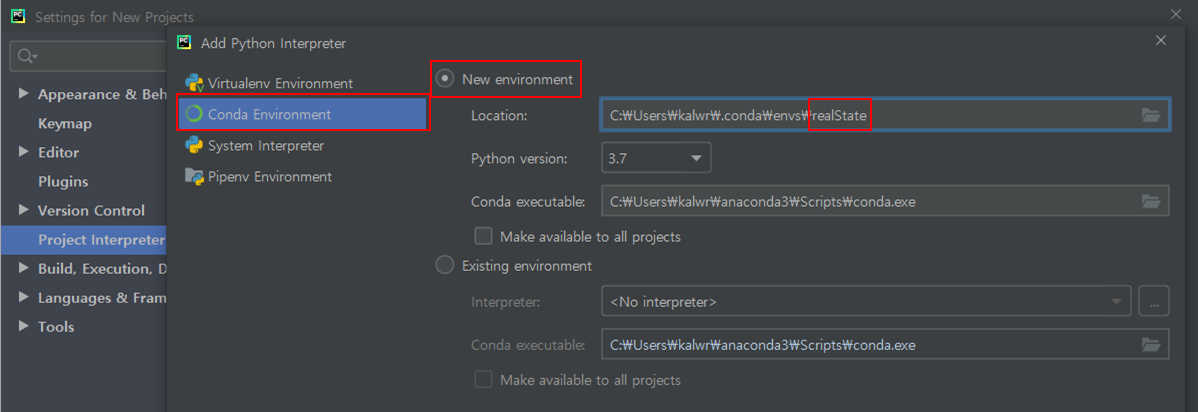Close the Settings for New Projects window
This screenshot has width=1198, height=412.
(1175, 15)
